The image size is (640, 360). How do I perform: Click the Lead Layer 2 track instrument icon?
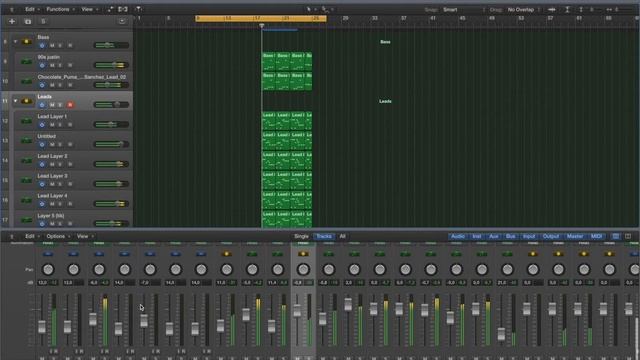27,160
